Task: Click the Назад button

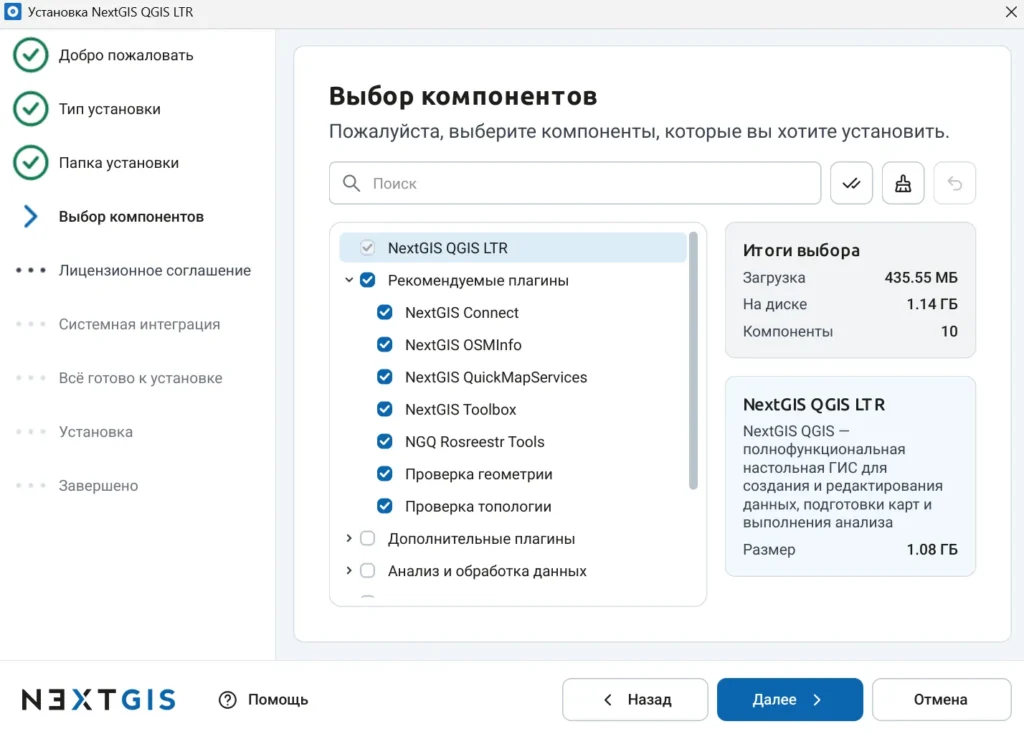Action: pyautogui.click(x=635, y=699)
